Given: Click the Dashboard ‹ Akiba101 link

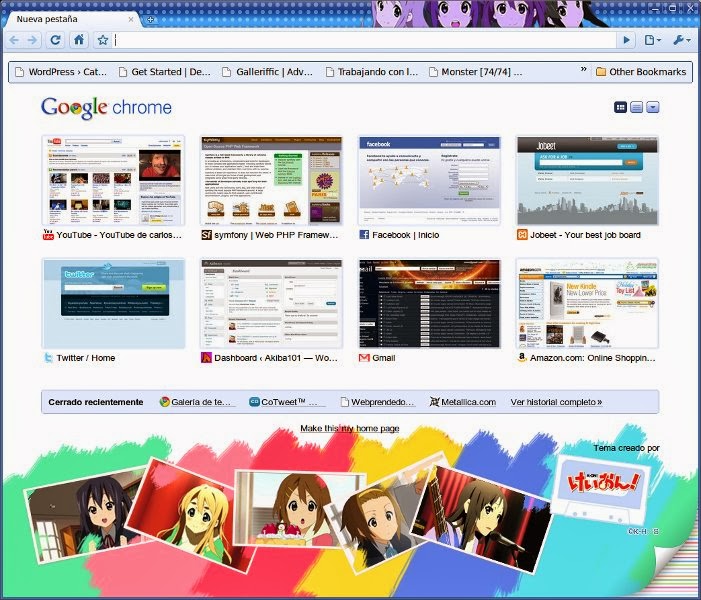Looking at the screenshot, I should [x=276, y=358].
